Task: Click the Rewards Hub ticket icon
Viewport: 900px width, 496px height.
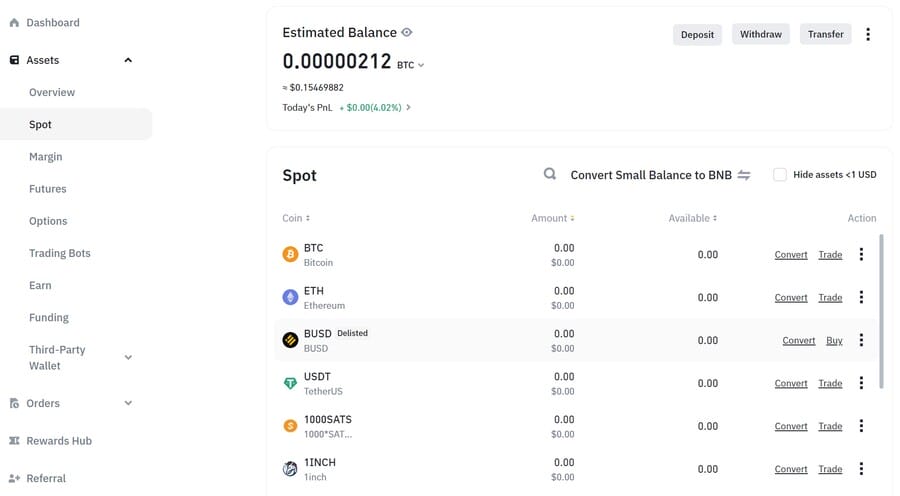Action: 14,441
